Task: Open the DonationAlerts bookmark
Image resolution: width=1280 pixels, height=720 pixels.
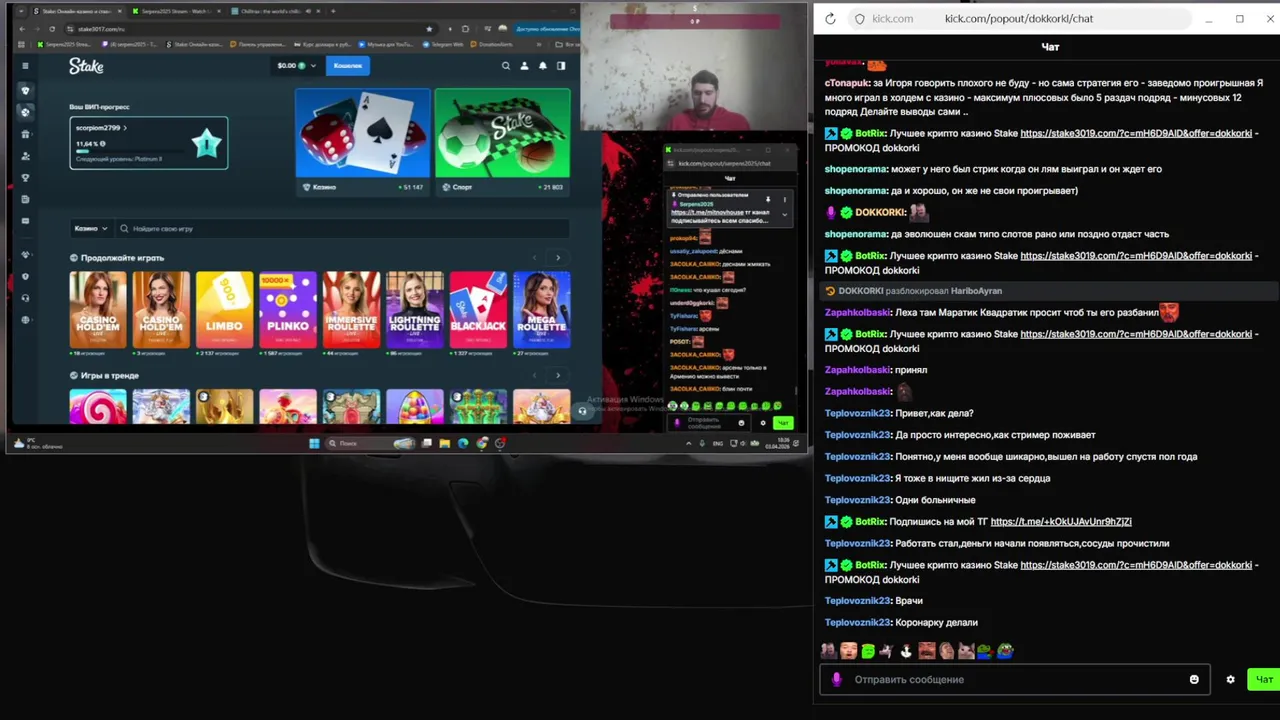Action: click(492, 45)
